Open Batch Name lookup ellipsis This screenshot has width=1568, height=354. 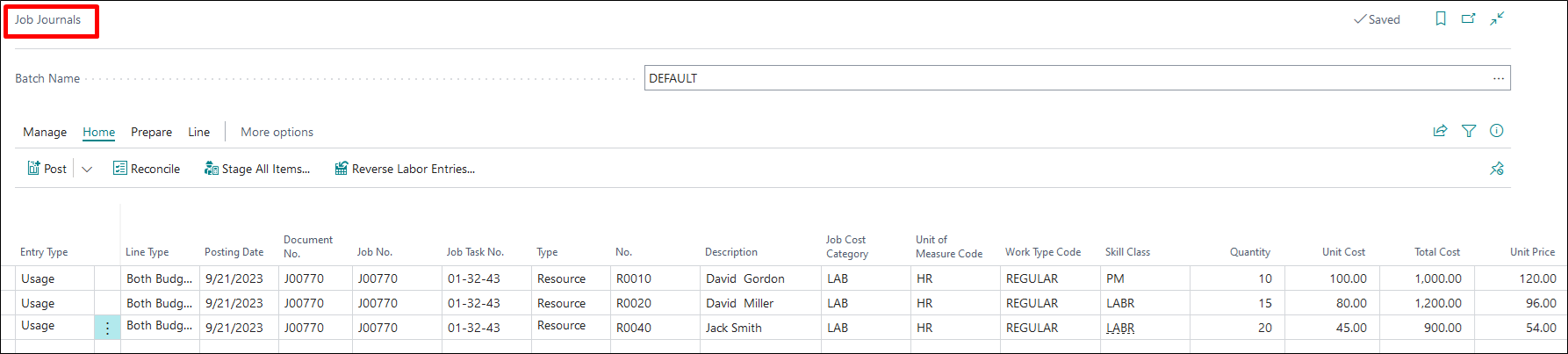[x=1499, y=78]
